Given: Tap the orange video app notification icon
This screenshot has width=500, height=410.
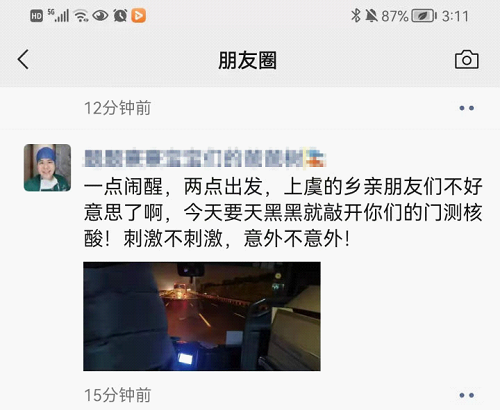Looking at the screenshot, I should (138, 16).
